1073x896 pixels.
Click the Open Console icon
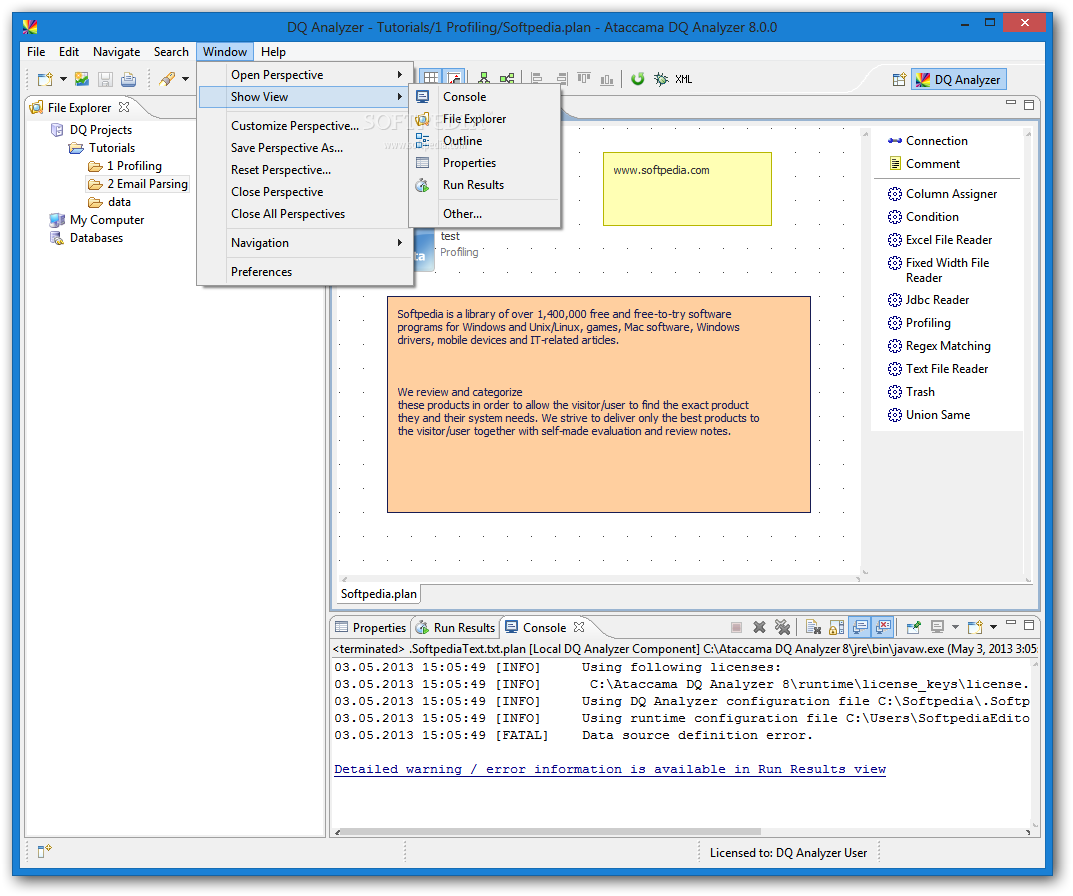(975, 627)
